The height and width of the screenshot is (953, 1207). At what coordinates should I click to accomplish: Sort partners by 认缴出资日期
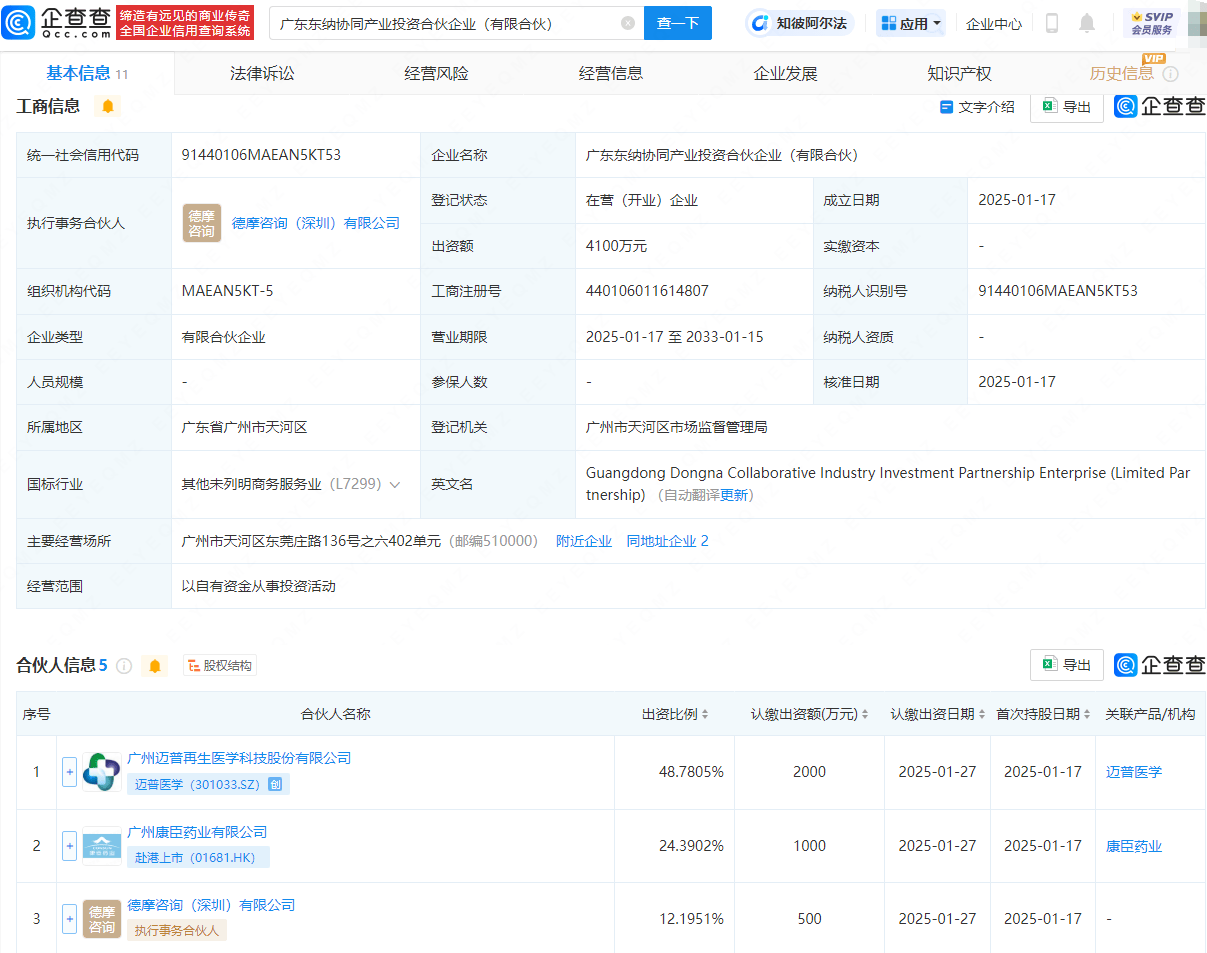coord(982,714)
